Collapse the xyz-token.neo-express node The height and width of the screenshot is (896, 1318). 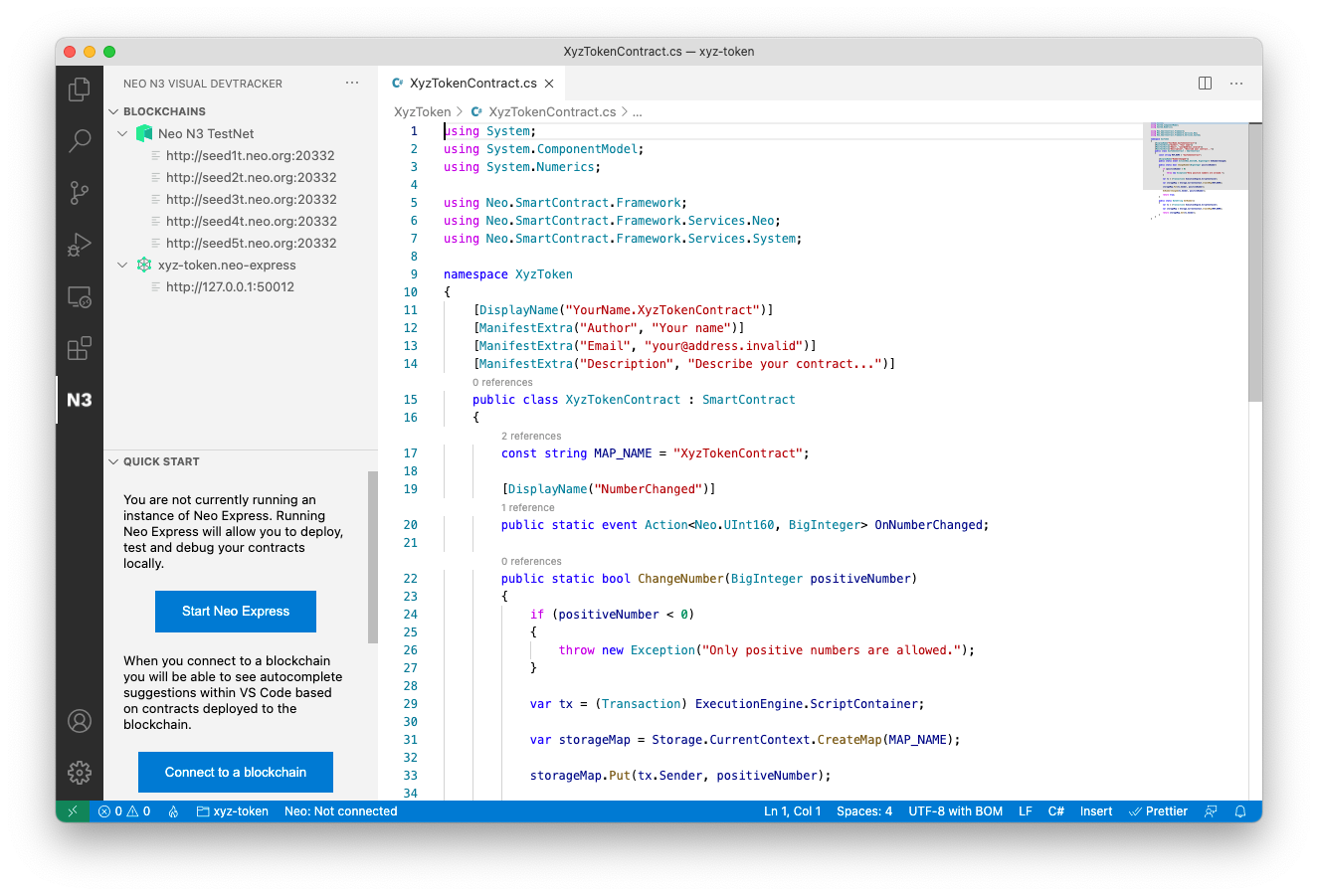[122, 265]
